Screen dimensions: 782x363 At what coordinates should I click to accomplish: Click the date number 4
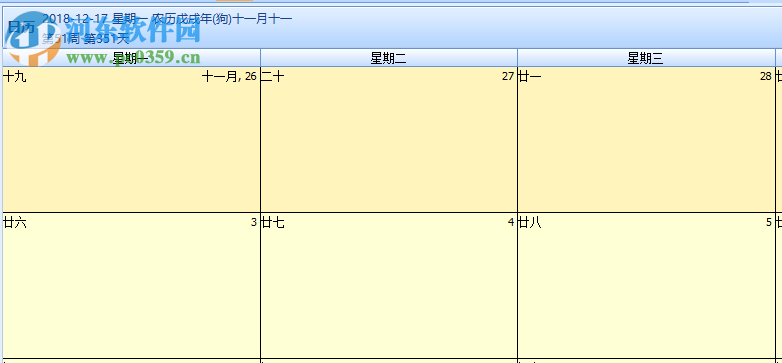[x=511, y=222]
